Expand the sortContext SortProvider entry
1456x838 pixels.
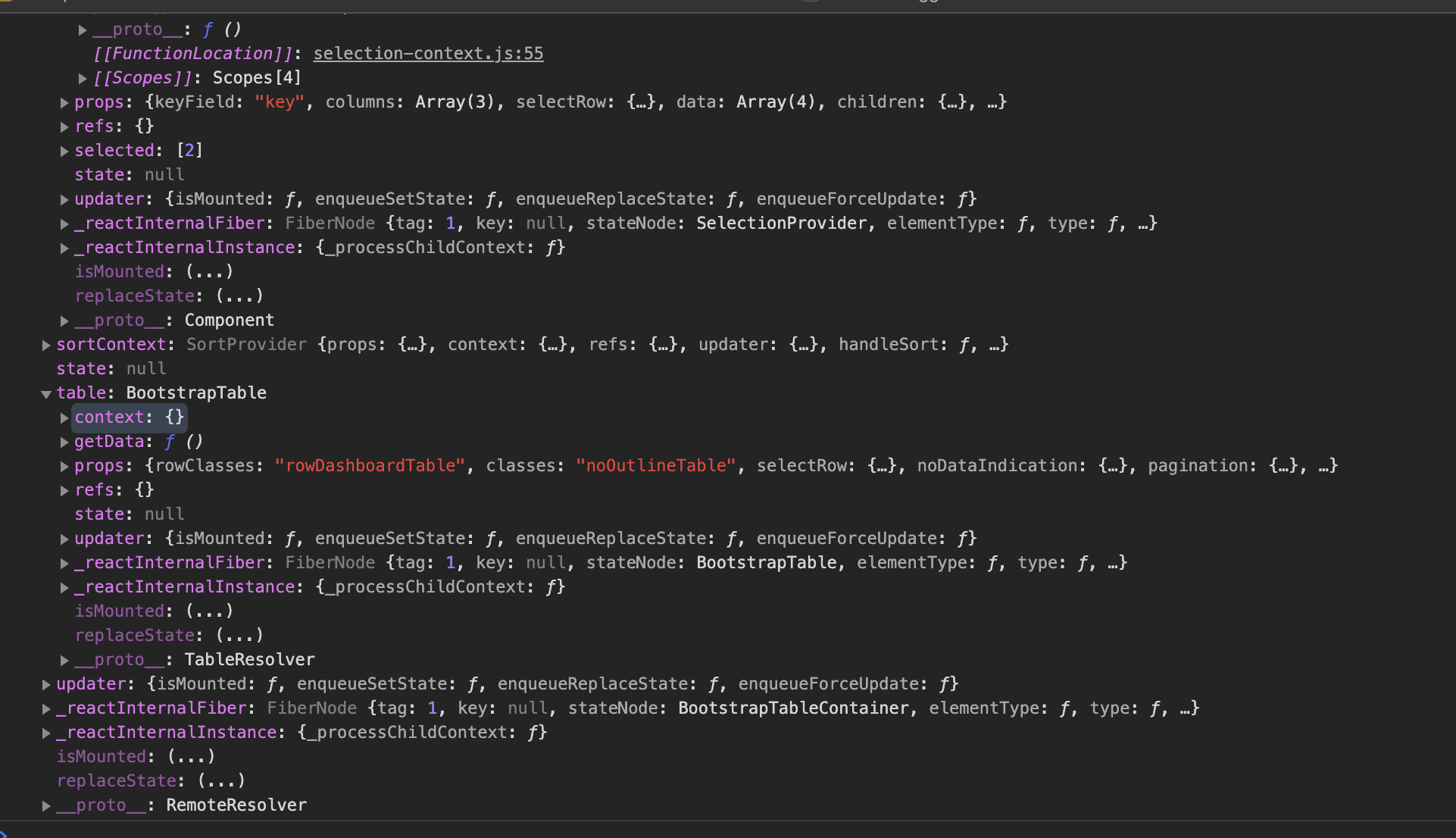coord(46,344)
